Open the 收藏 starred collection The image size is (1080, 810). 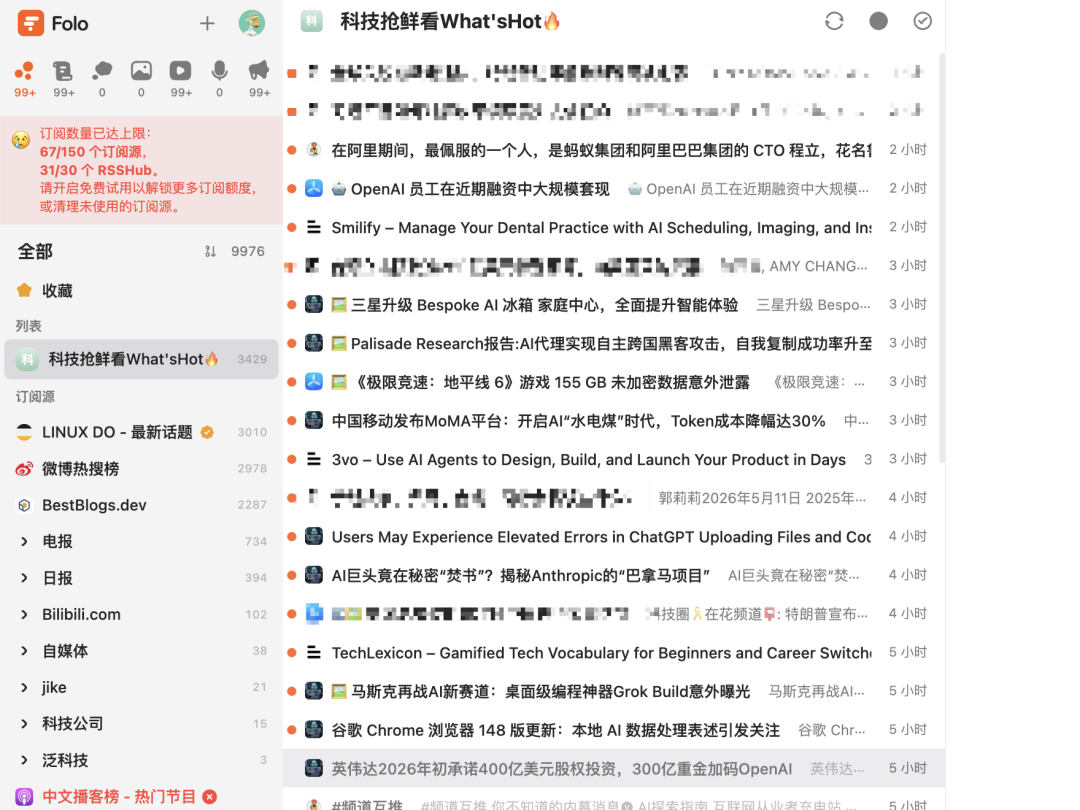141,291
